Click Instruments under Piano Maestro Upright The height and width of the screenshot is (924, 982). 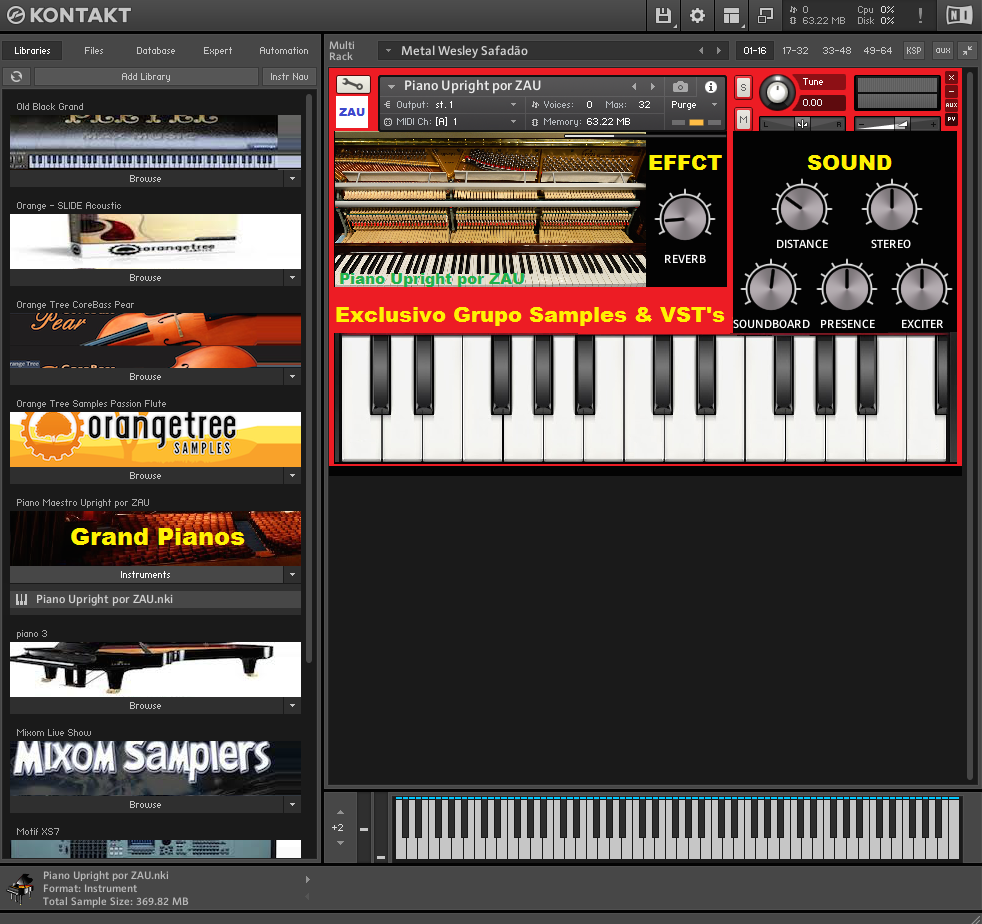pyautogui.click(x=146, y=574)
